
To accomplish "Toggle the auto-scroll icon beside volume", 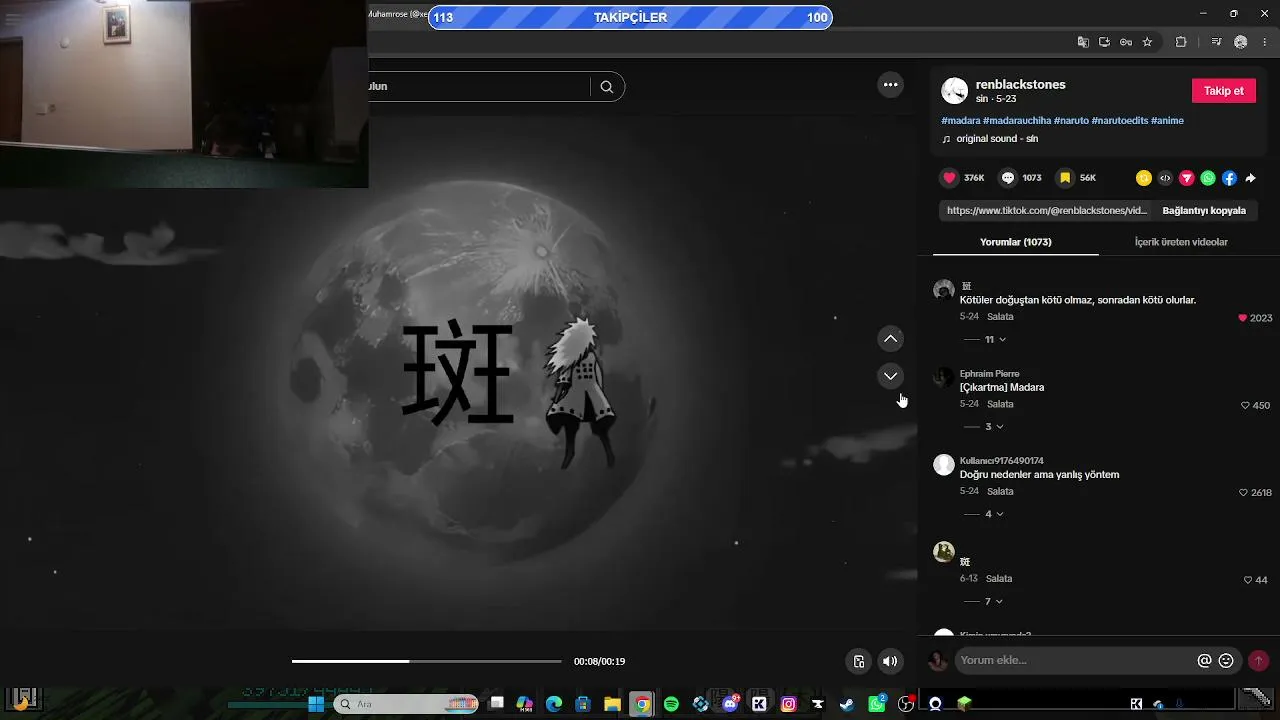I will (x=858, y=661).
